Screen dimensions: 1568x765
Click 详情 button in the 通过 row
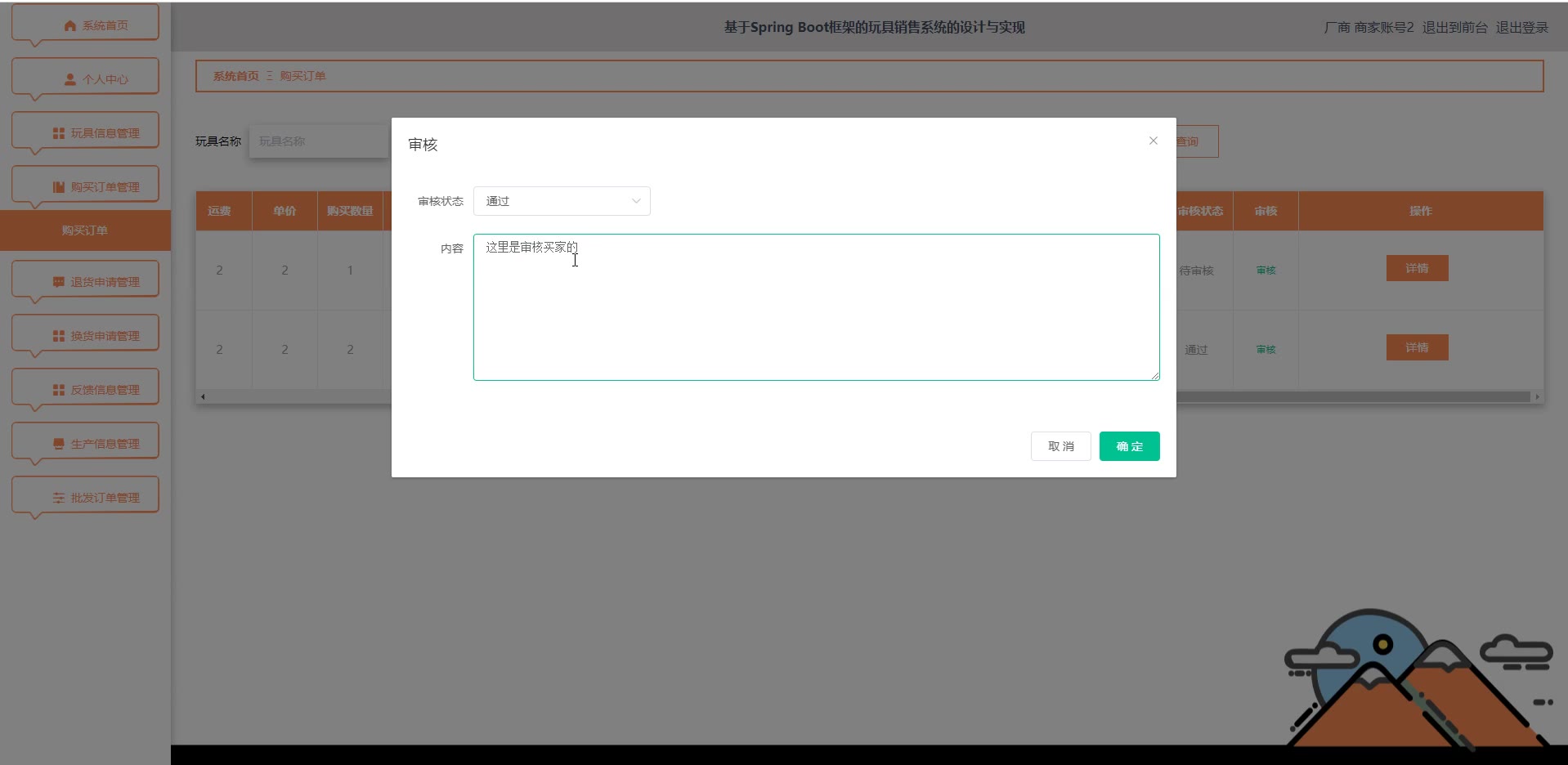click(x=1417, y=347)
